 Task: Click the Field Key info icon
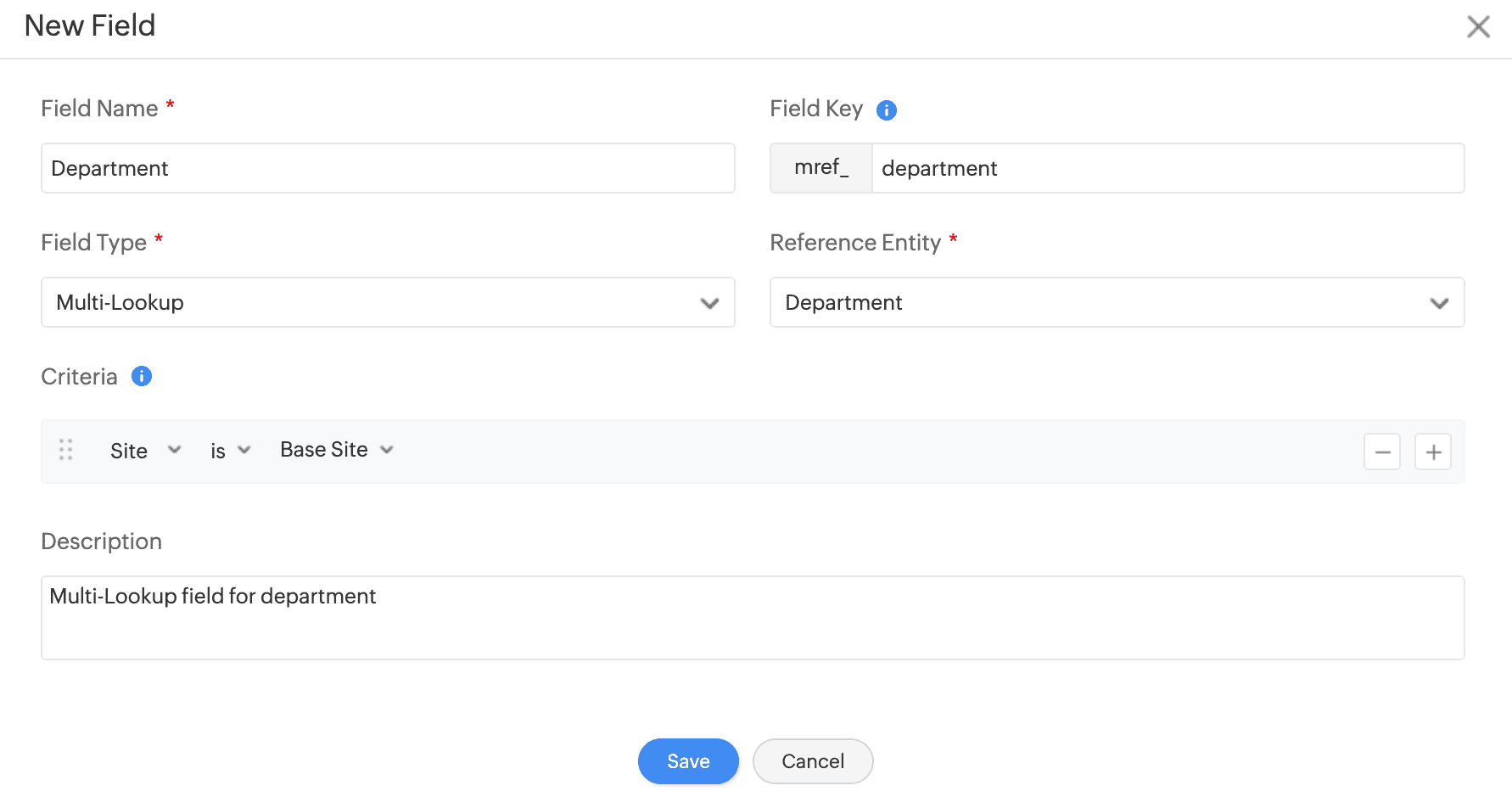[886, 109]
